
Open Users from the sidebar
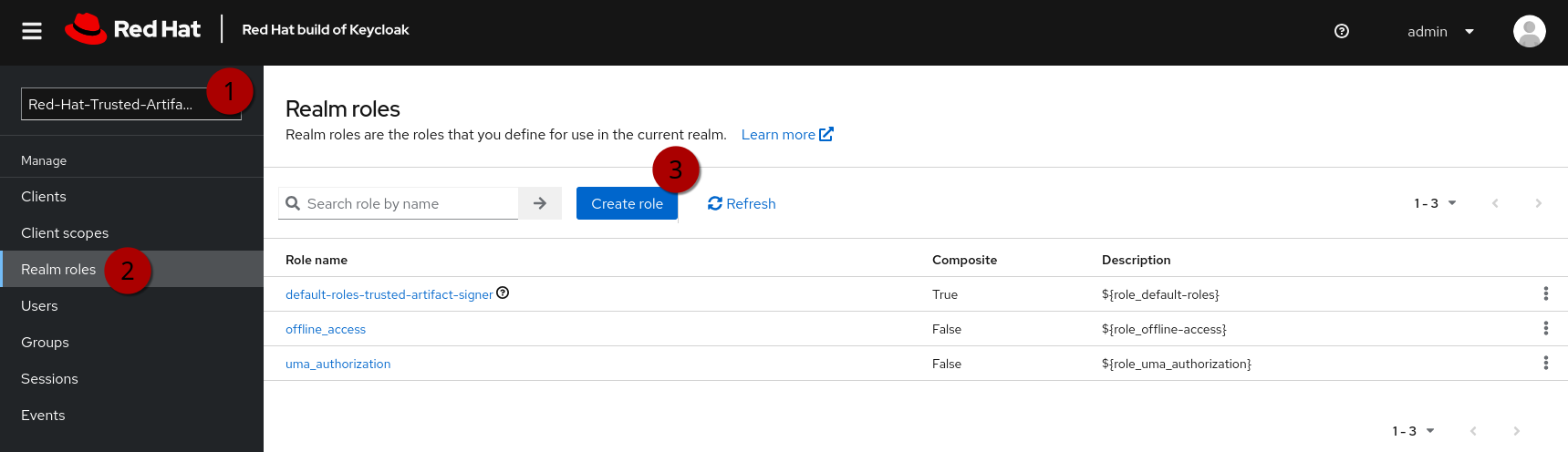(39, 306)
